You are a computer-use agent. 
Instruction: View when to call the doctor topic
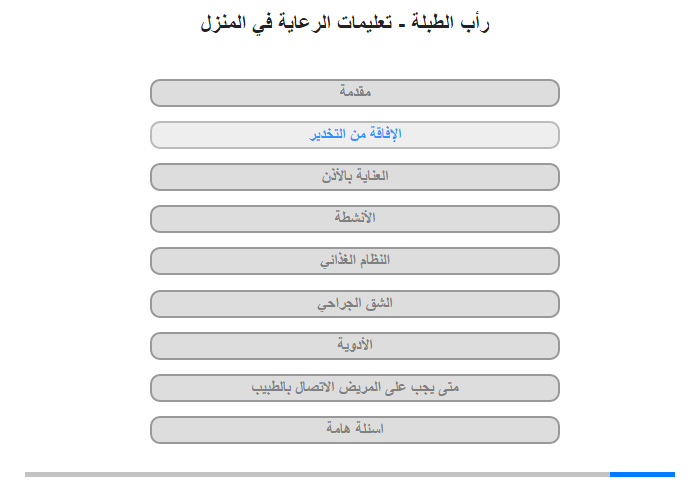click(x=355, y=388)
